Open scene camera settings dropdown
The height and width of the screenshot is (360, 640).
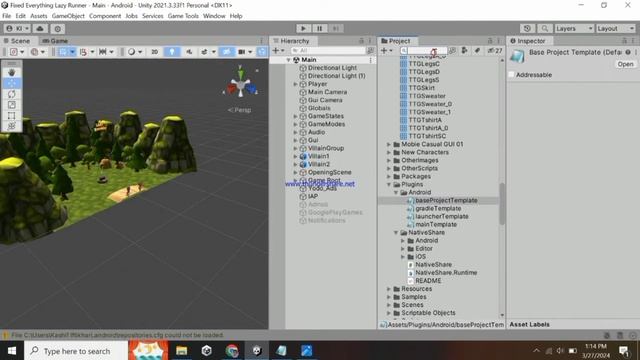click(245, 52)
